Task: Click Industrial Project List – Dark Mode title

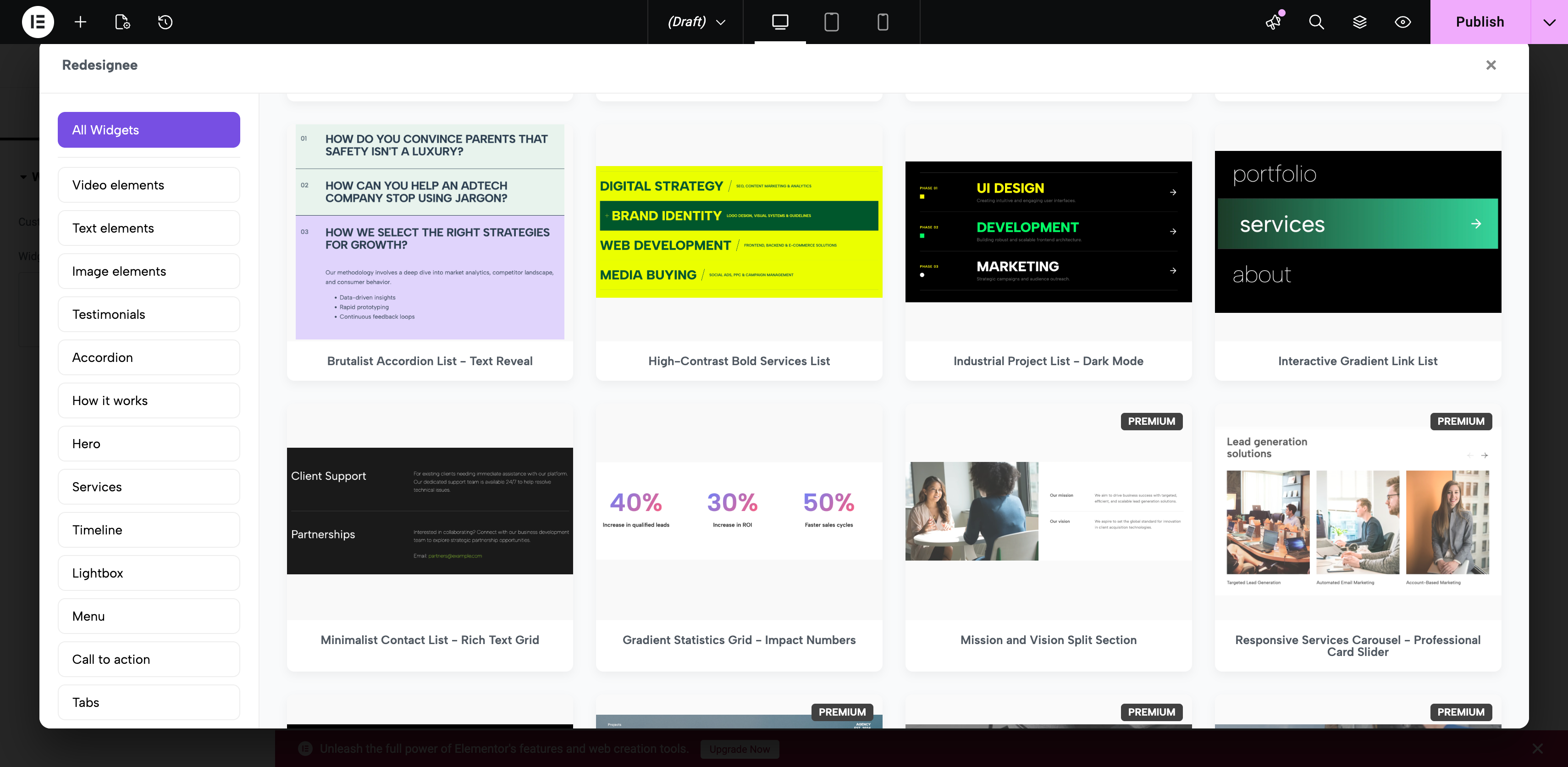Action: click(x=1048, y=361)
